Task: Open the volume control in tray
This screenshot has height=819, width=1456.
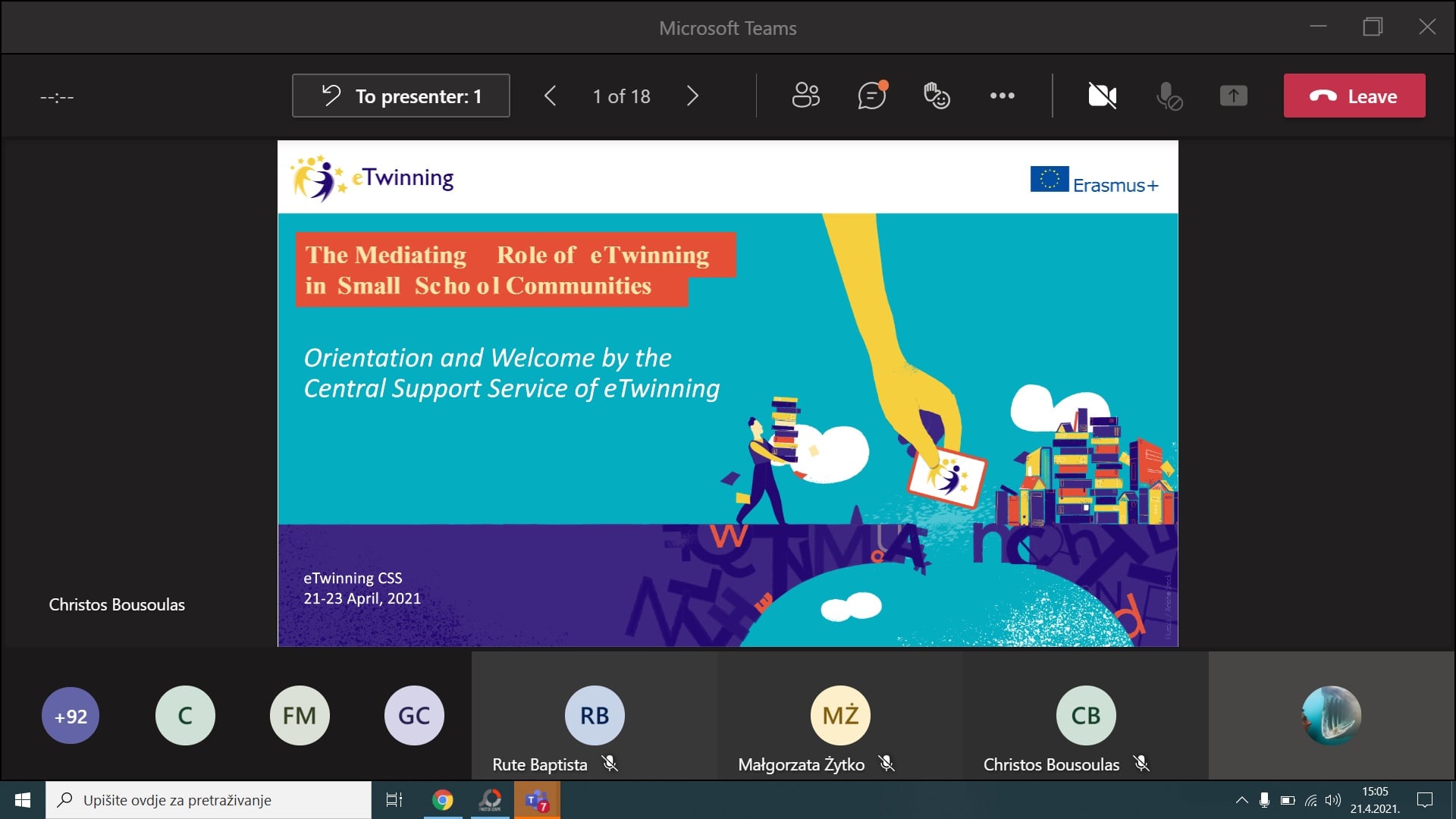Action: tap(1332, 800)
